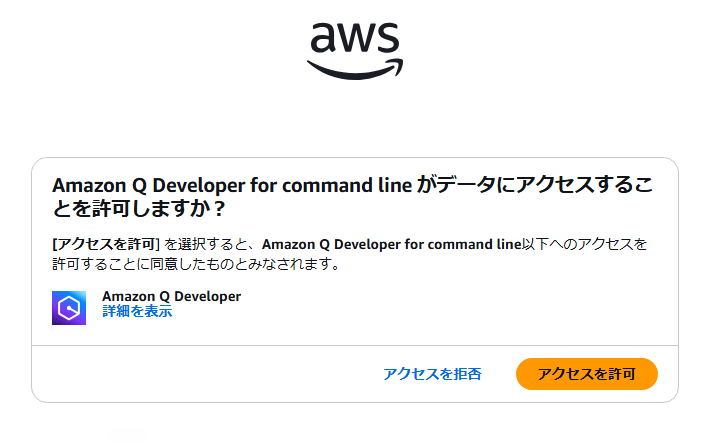The width and height of the screenshot is (705, 444).
Task: Open the 詳細を表示 link
Action: [137, 311]
